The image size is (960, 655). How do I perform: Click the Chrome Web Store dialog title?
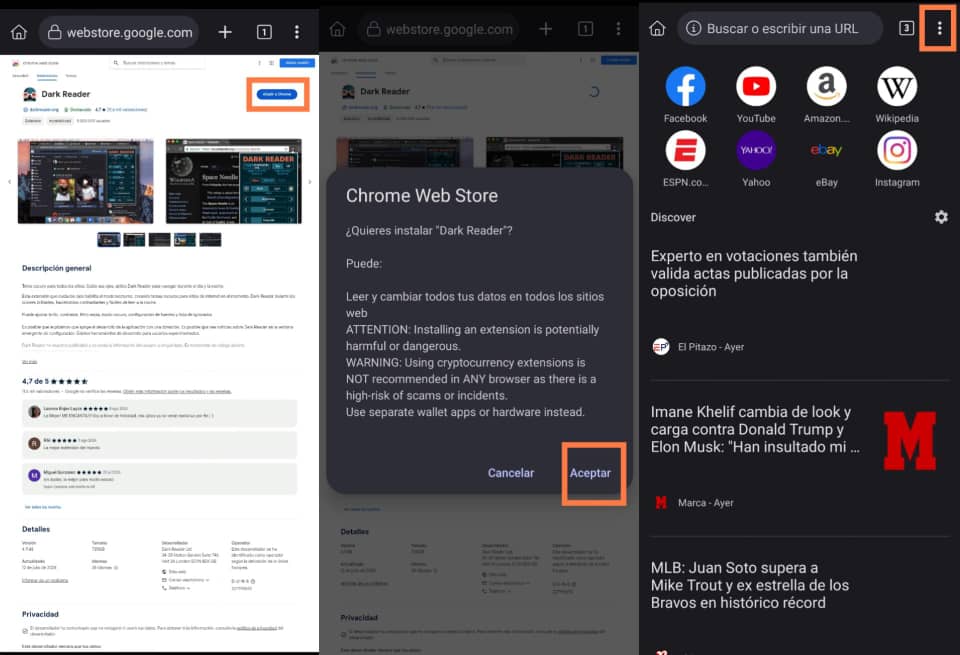click(x=422, y=195)
